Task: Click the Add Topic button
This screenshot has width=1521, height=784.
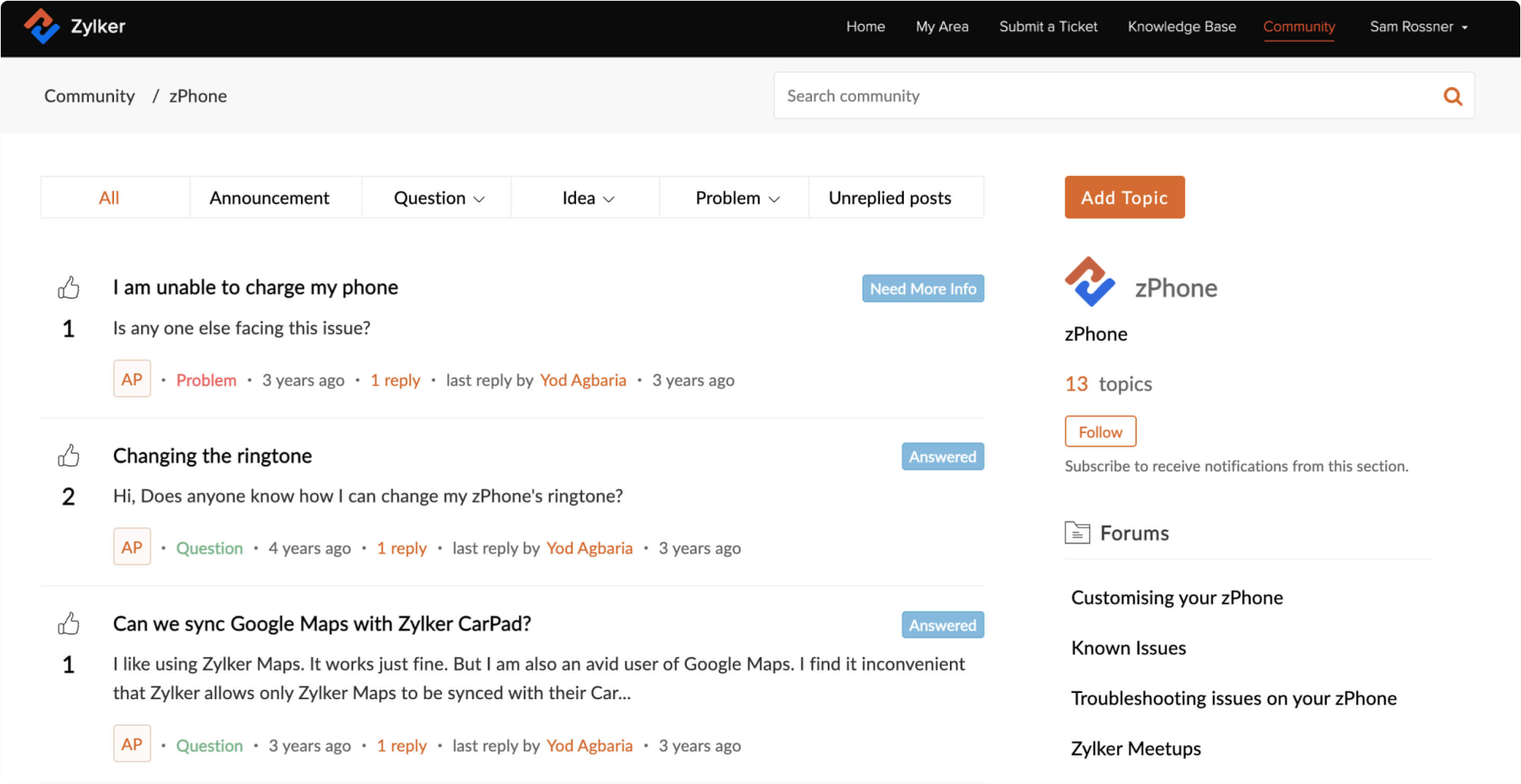Action: 1124,197
